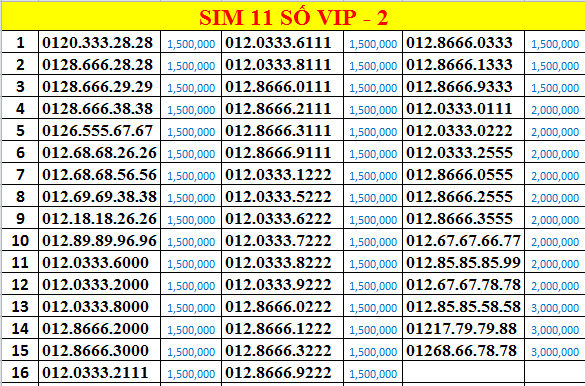Select phone number 01268.66.78.78
This screenshot has height=386, width=585.
pyautogui.click(x=462, y=351)
